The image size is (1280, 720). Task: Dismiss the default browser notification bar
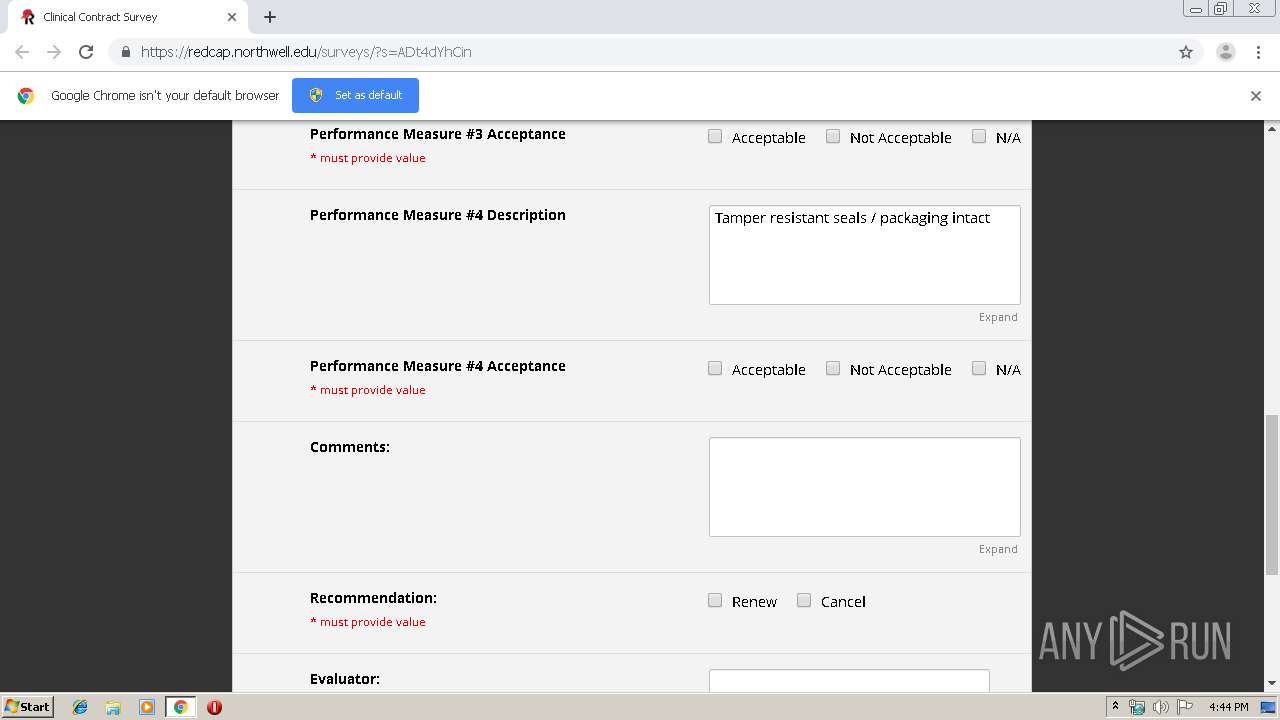[x=1256, y=96]
